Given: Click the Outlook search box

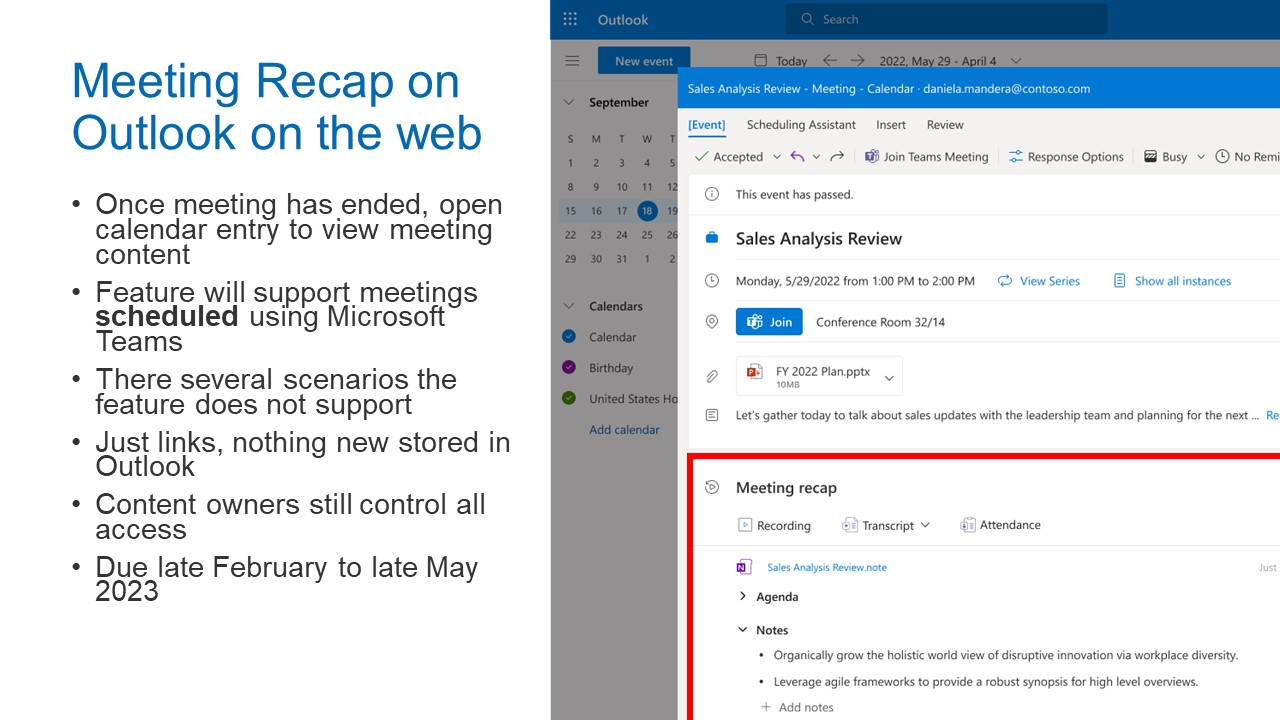Looking at the screenshot, I should click(x=946, y=19).
